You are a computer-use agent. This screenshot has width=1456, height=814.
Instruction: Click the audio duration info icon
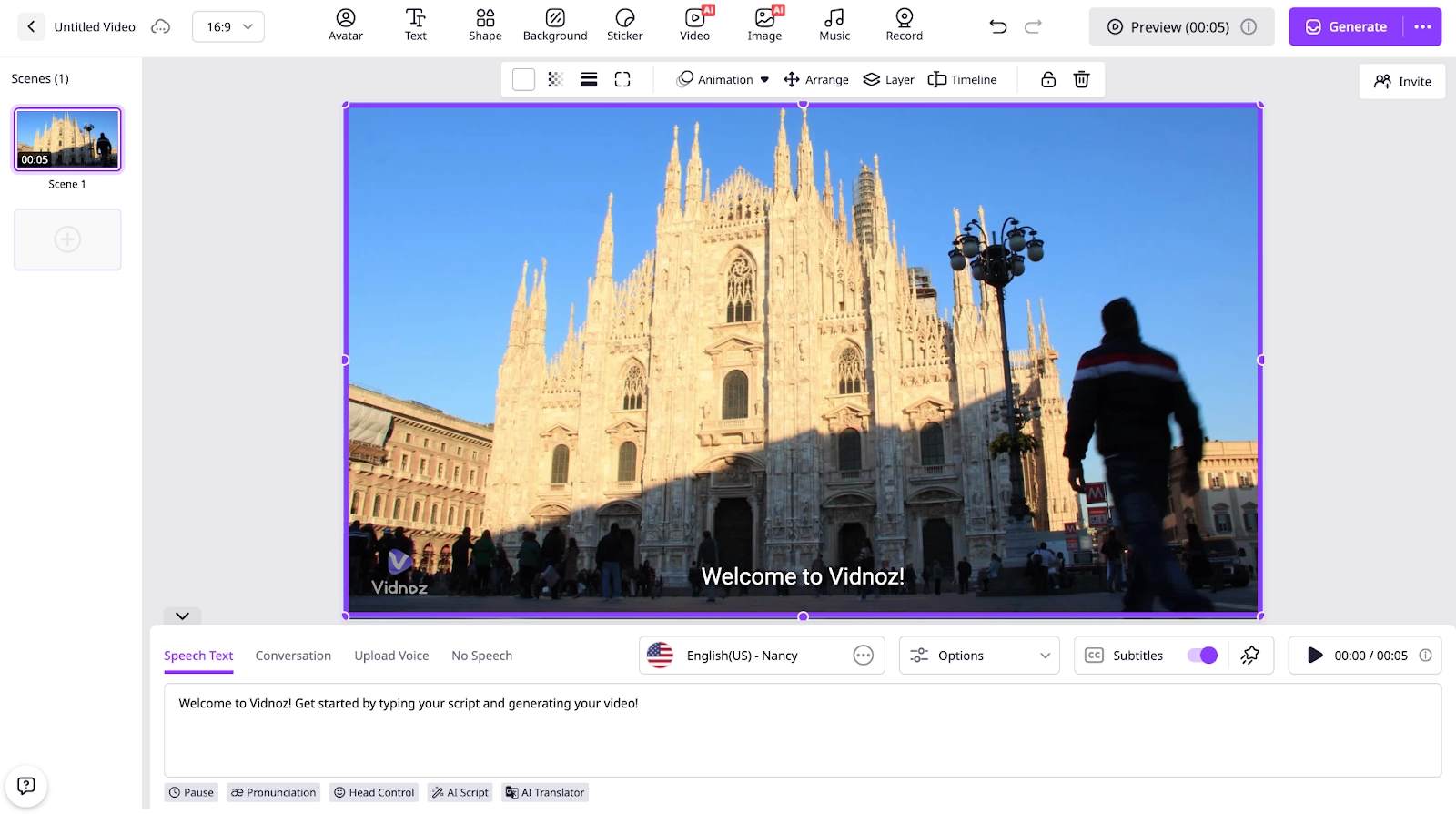pyautogui.click(x=1425, y=656)
